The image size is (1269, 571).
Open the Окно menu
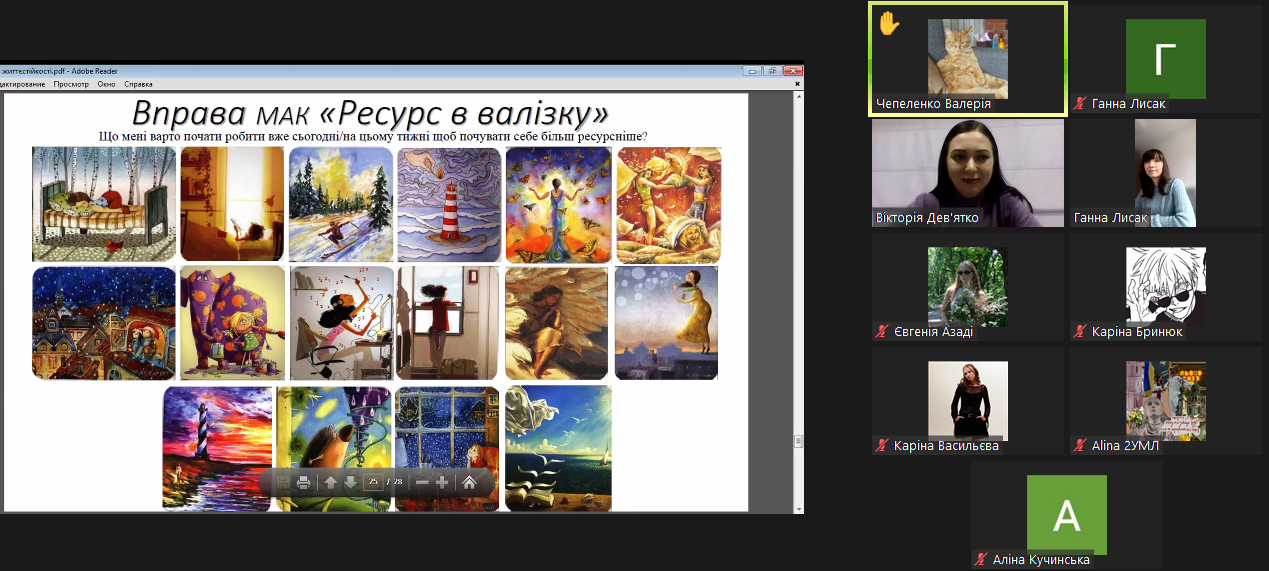[106, 85]
